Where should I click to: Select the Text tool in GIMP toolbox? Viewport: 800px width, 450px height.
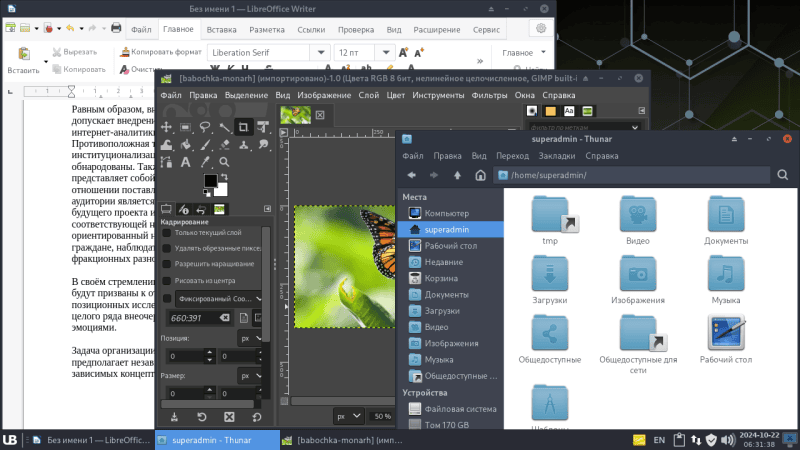click(186, 162)
